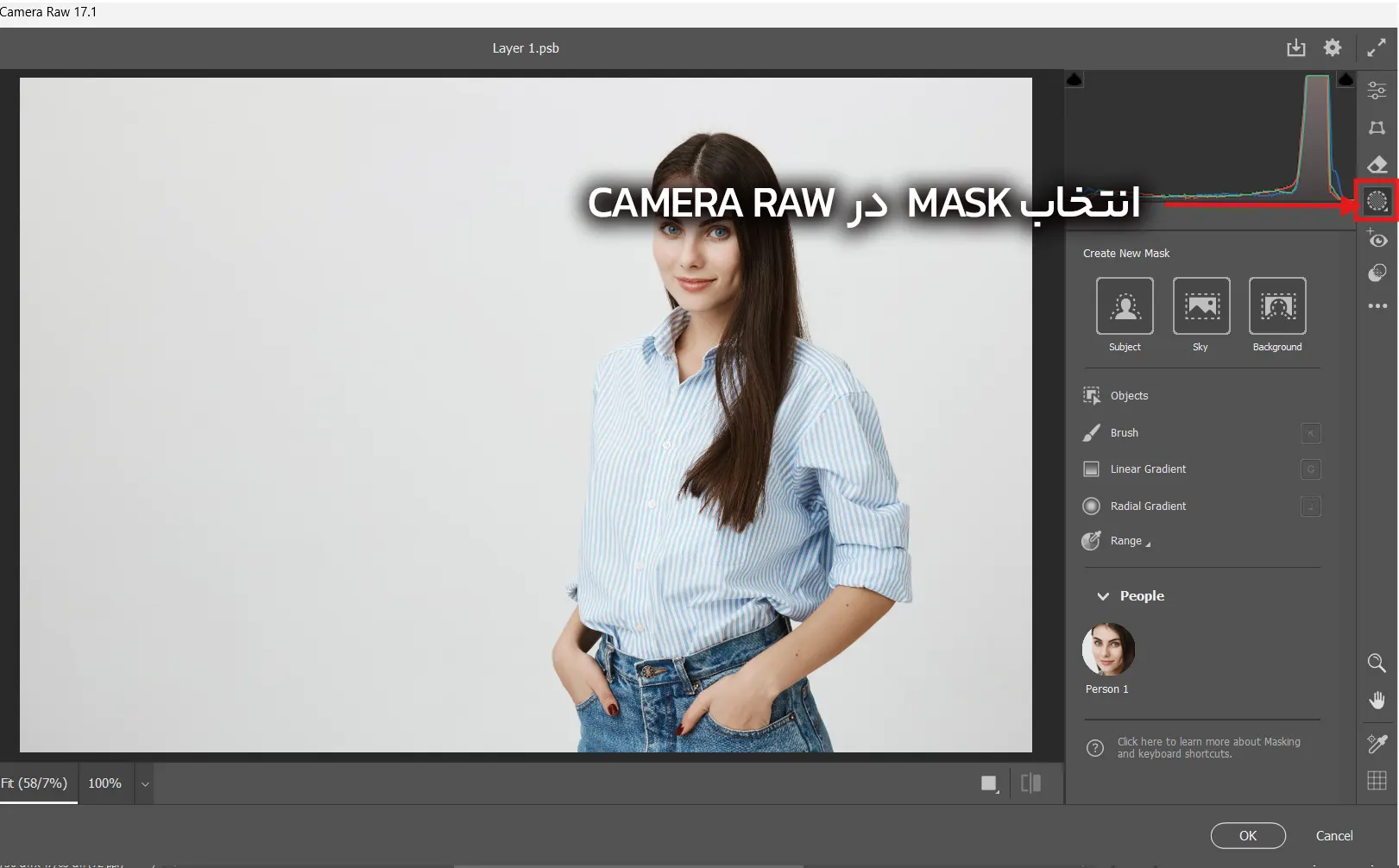This screenshot has width=1399, height=868.
Task: Toggle shadow clipping warning in histogram
Action: (1074, 80)
